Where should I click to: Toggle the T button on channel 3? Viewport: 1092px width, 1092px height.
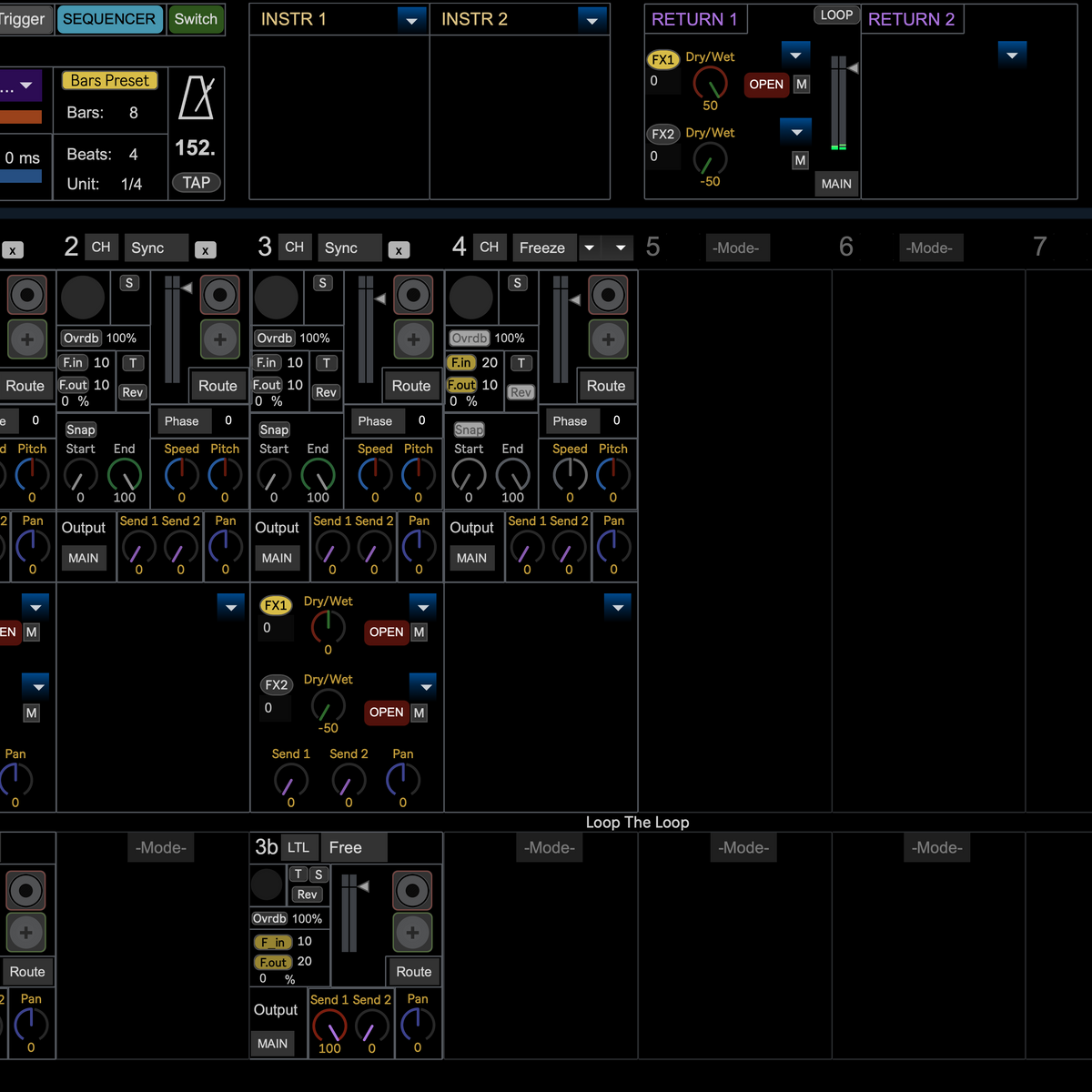click(327, 363)
